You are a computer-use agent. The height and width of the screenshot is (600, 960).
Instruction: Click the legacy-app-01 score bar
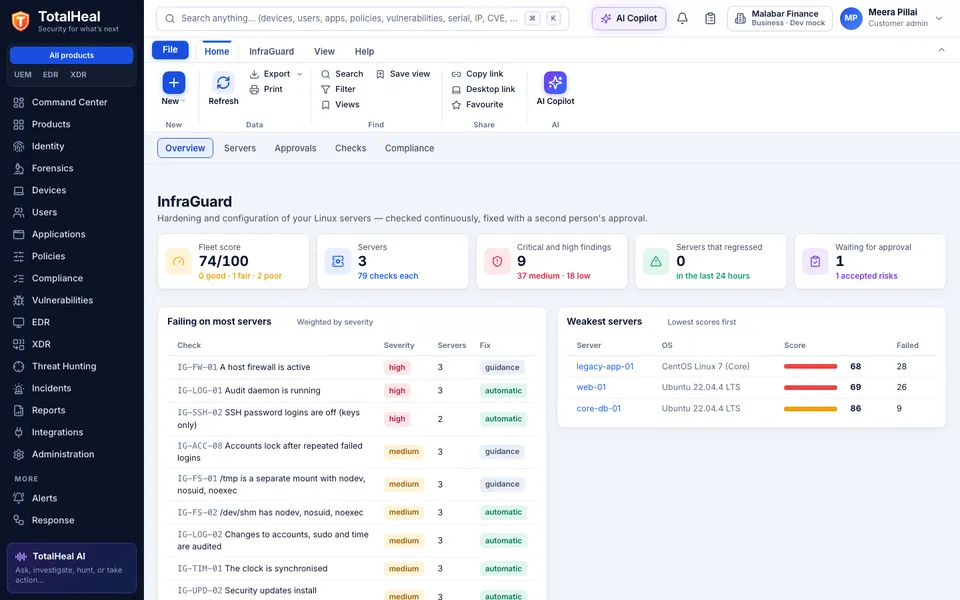(810, 367)
